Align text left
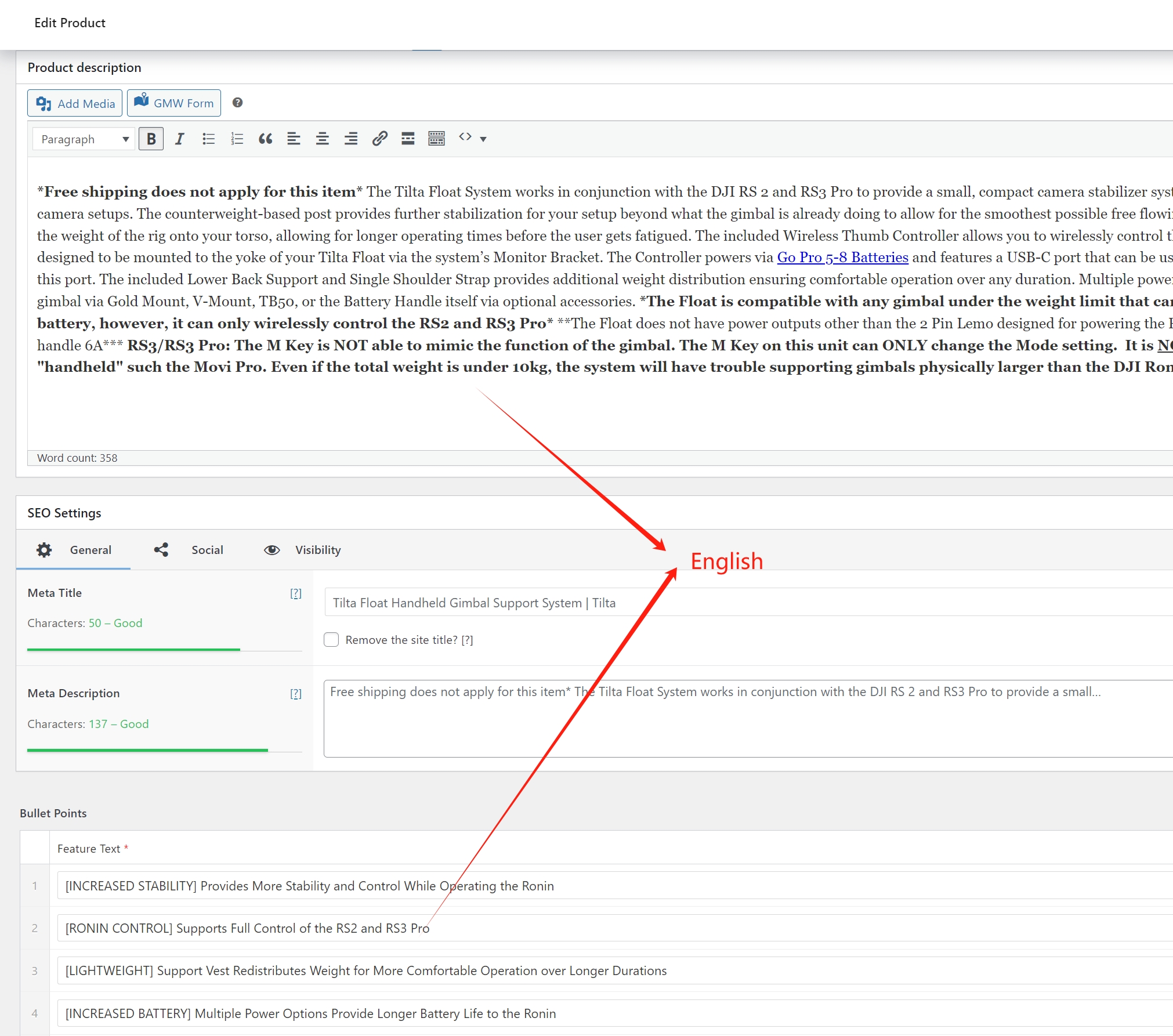Image resolution: width=1173 pixels, height=1036 pixels. [x=294, y=139]
